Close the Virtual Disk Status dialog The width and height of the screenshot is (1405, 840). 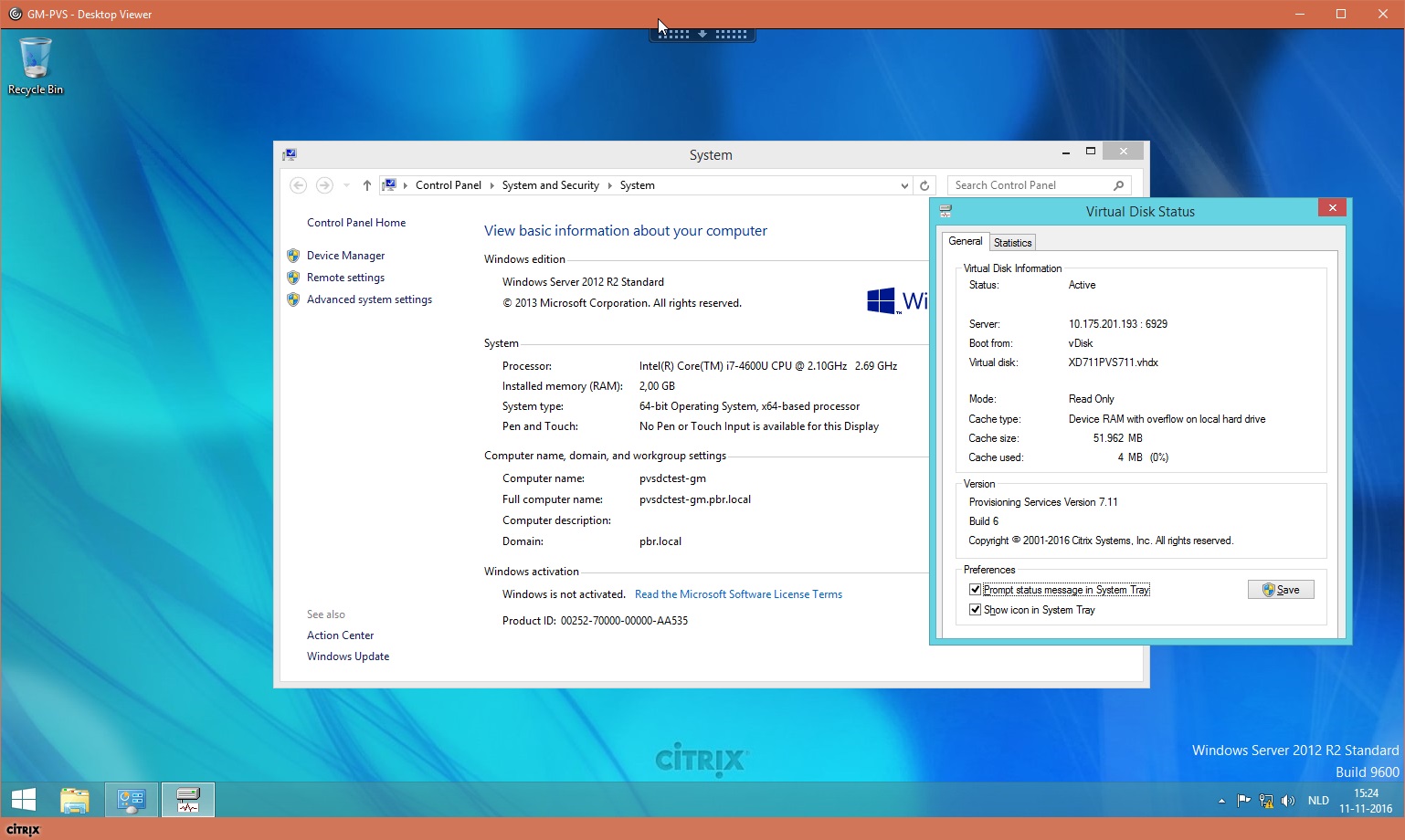(1332, 208)
